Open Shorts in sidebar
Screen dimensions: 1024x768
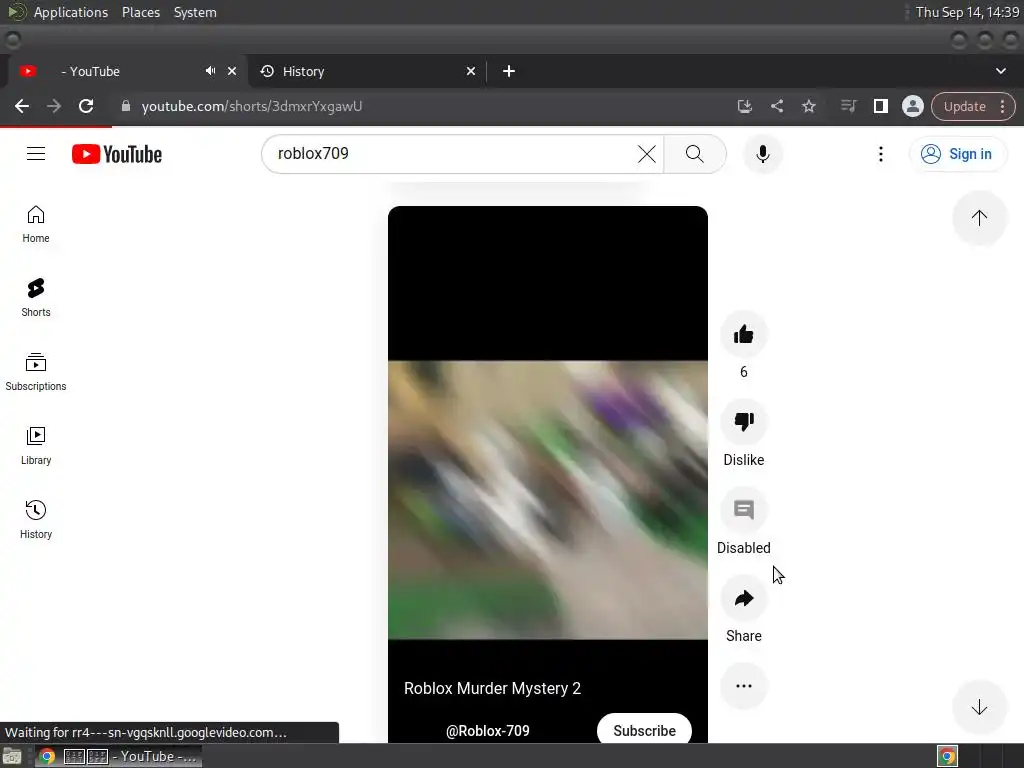(x=36, y=298)
